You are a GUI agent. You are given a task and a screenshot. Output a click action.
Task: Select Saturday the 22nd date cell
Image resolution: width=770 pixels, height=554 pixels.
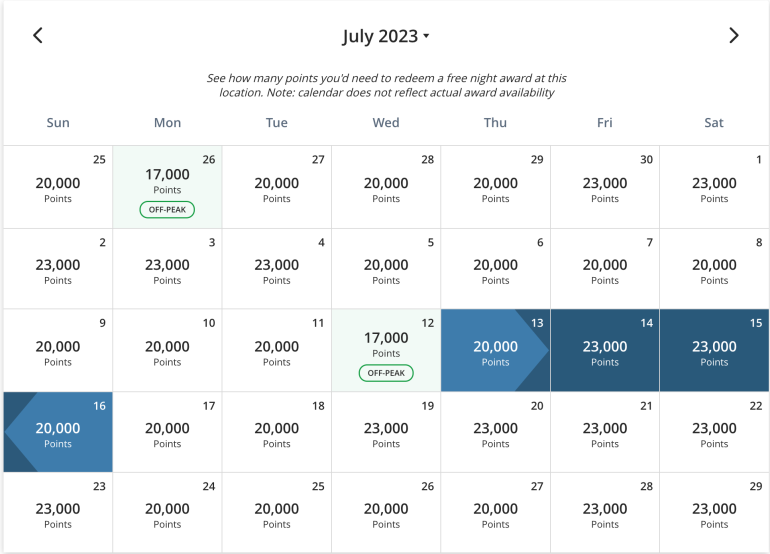coord(714,432)
